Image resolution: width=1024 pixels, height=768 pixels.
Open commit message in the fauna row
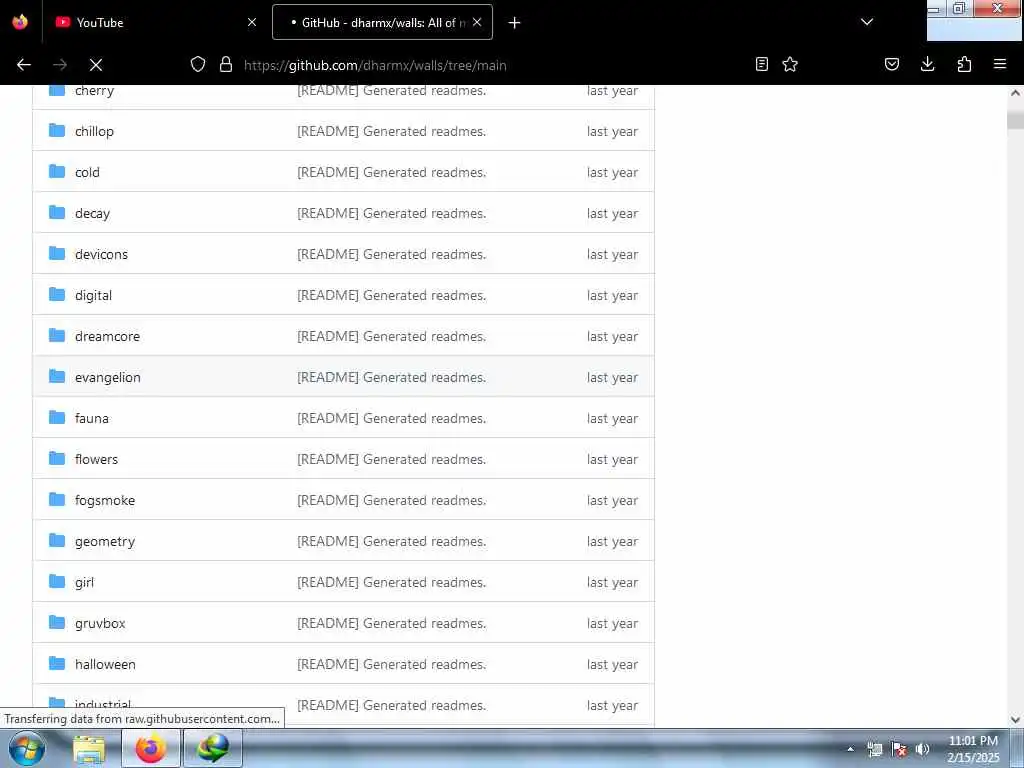(391, 418)
